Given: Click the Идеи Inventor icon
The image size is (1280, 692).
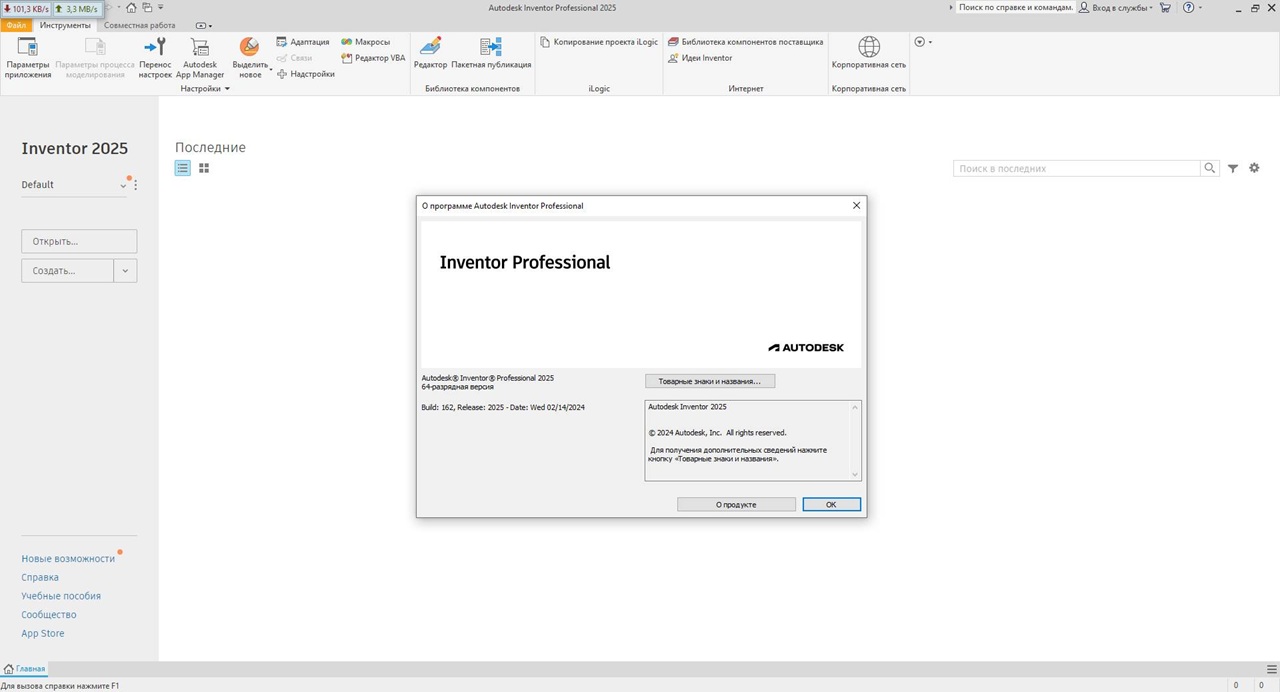Looking at the screenshot, I should coord(674,58).
